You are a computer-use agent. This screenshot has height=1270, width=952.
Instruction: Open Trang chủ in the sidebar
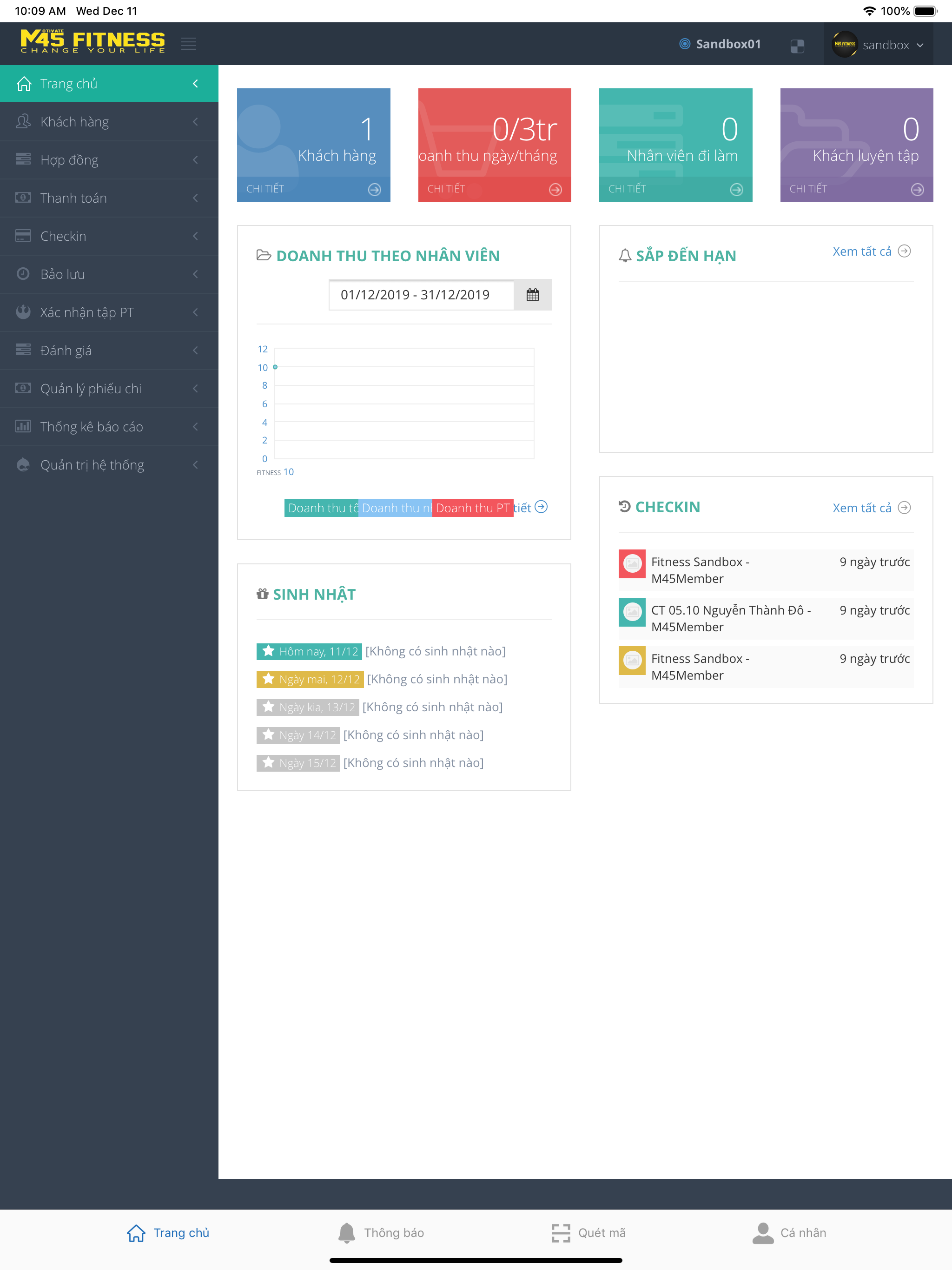109,84
